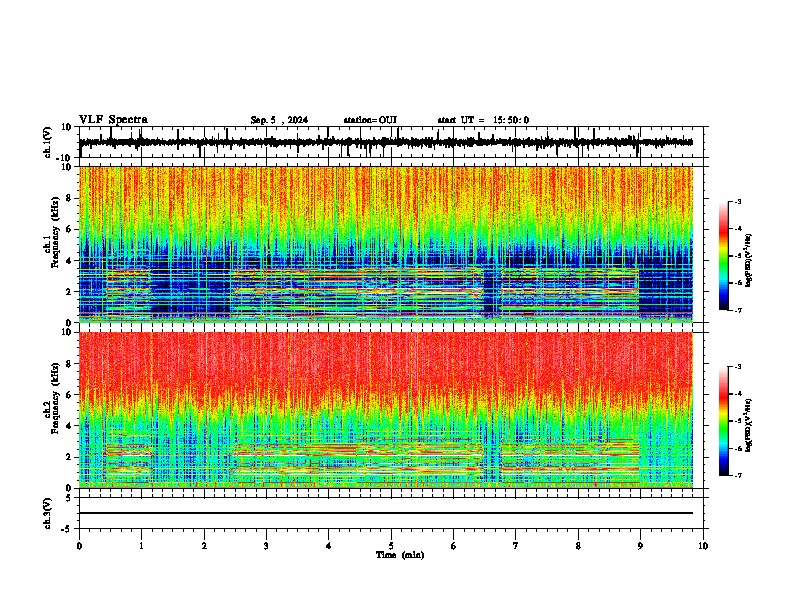The height and width of the screenshot is (612, 792).
Task: Click the flat ch.3 voltage line plot
Action: click(x=386, y=513)
